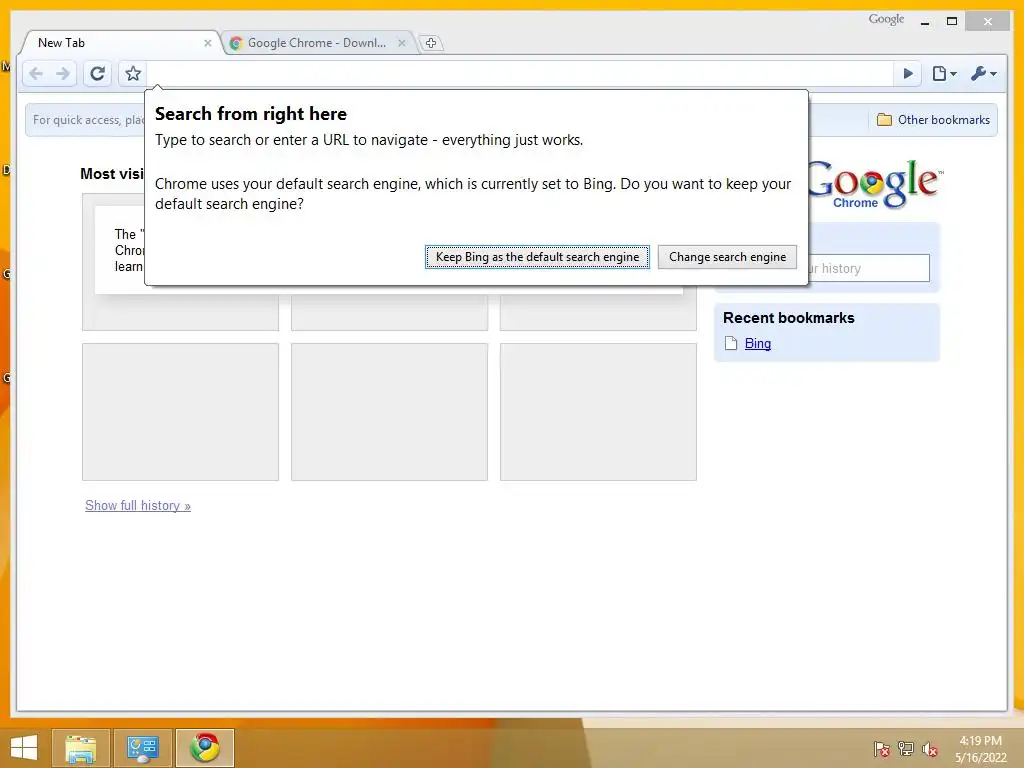The image size is (1024, 768).
Task: Go forward with the forward arrow
Action: (x=63, y=73)
